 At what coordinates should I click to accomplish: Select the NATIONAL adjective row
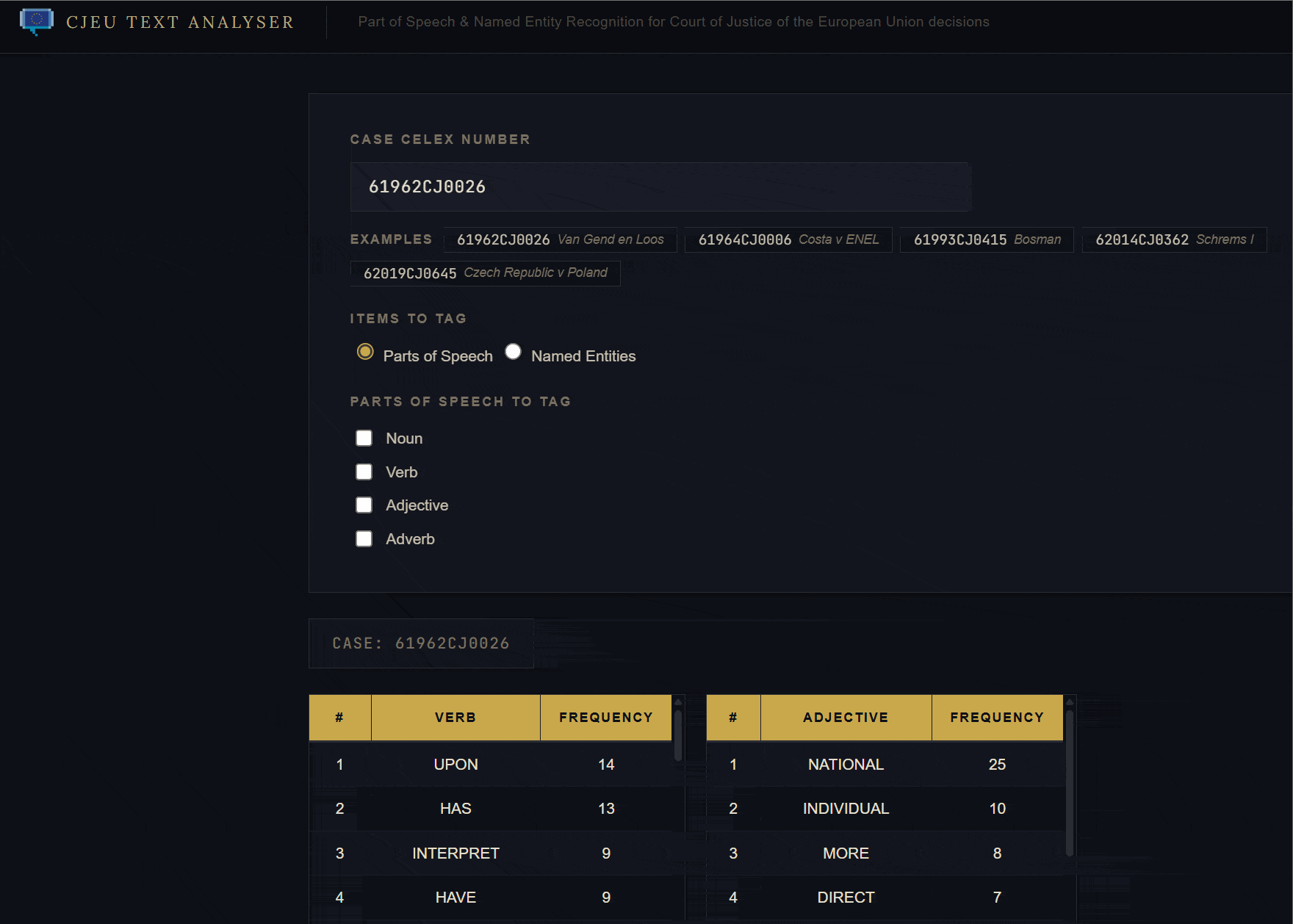pos(846,764)
